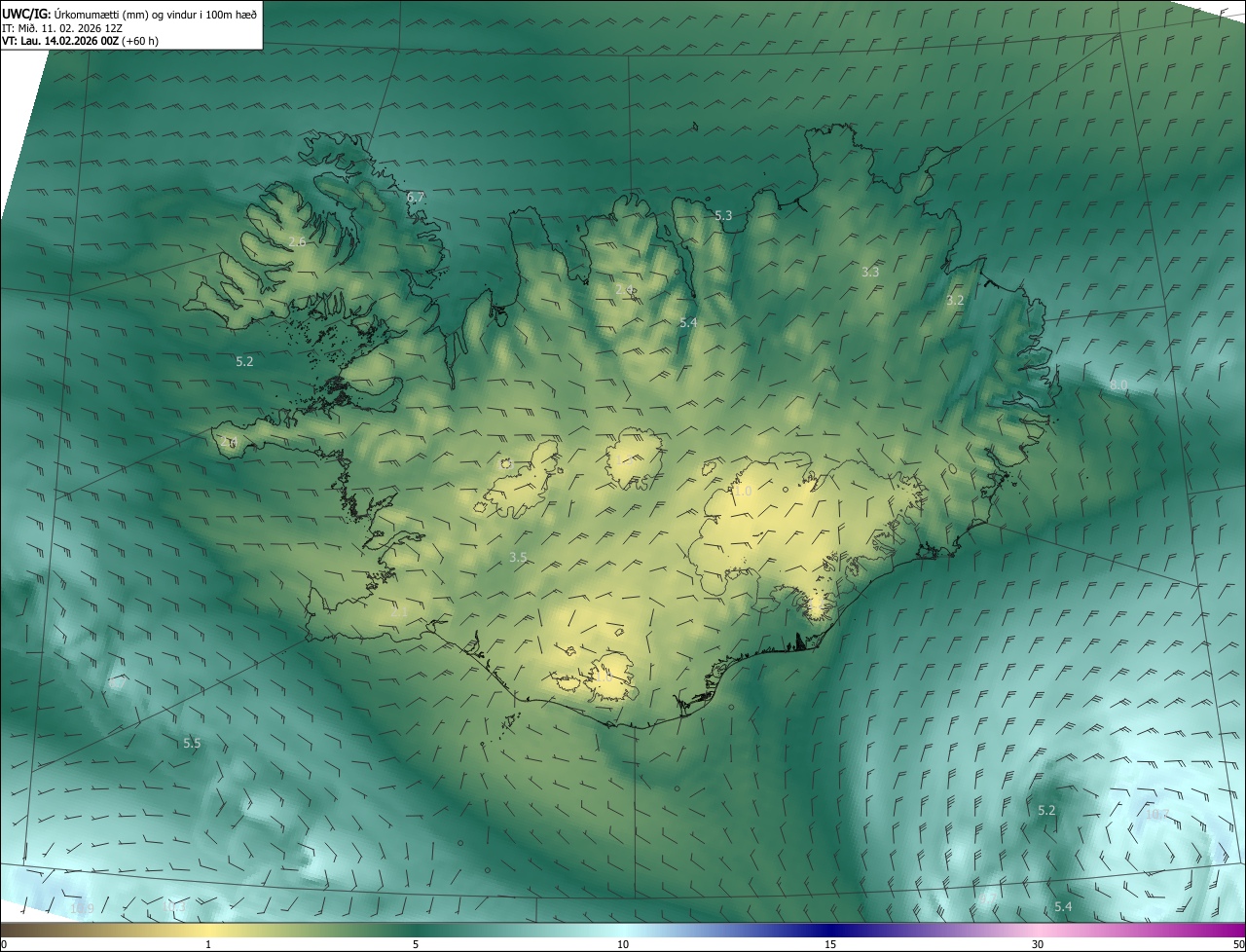Click the VT valid time line (+60 h)
Screen dimensions: 1246x952
(x=80, y=41)
